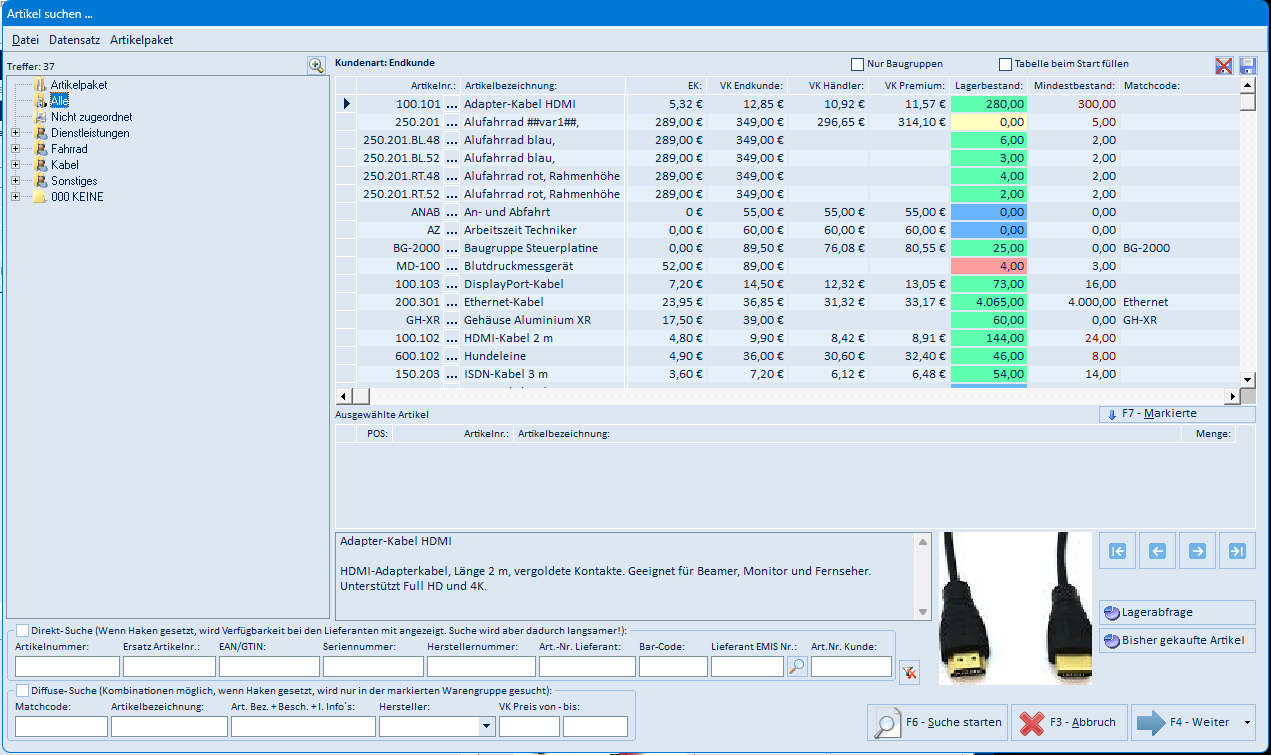Open details dots for Hundeleine row
1271x755 pixels.
[x=451, y=356]
